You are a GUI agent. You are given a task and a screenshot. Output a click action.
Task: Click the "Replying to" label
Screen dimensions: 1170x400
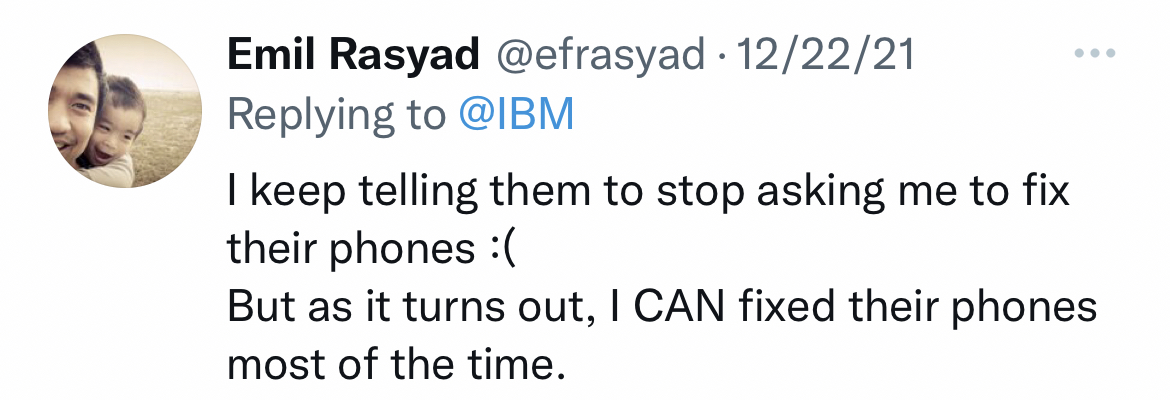point(336,115)
